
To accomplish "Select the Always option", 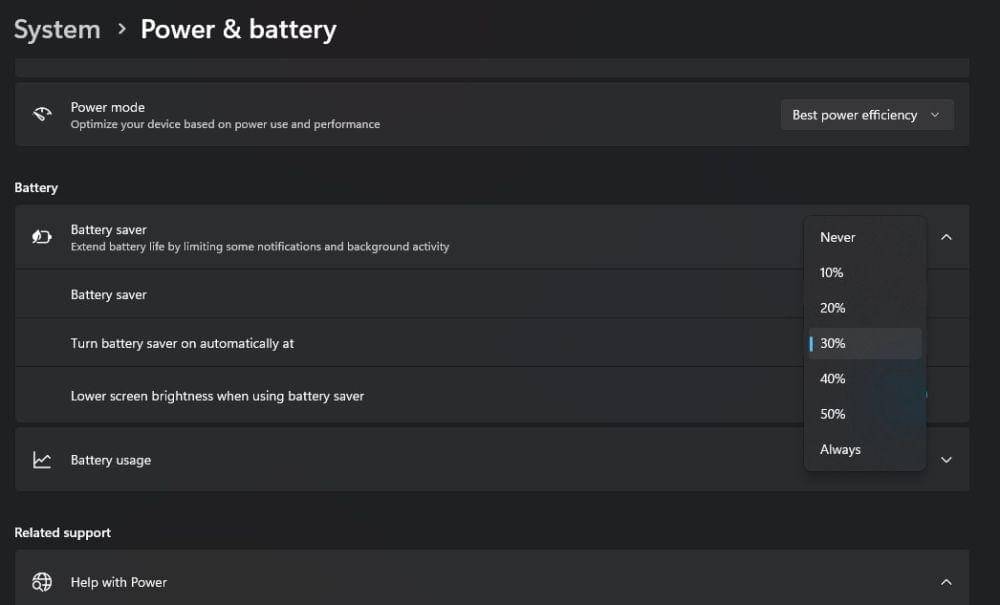I will click(x=840, y=450).
